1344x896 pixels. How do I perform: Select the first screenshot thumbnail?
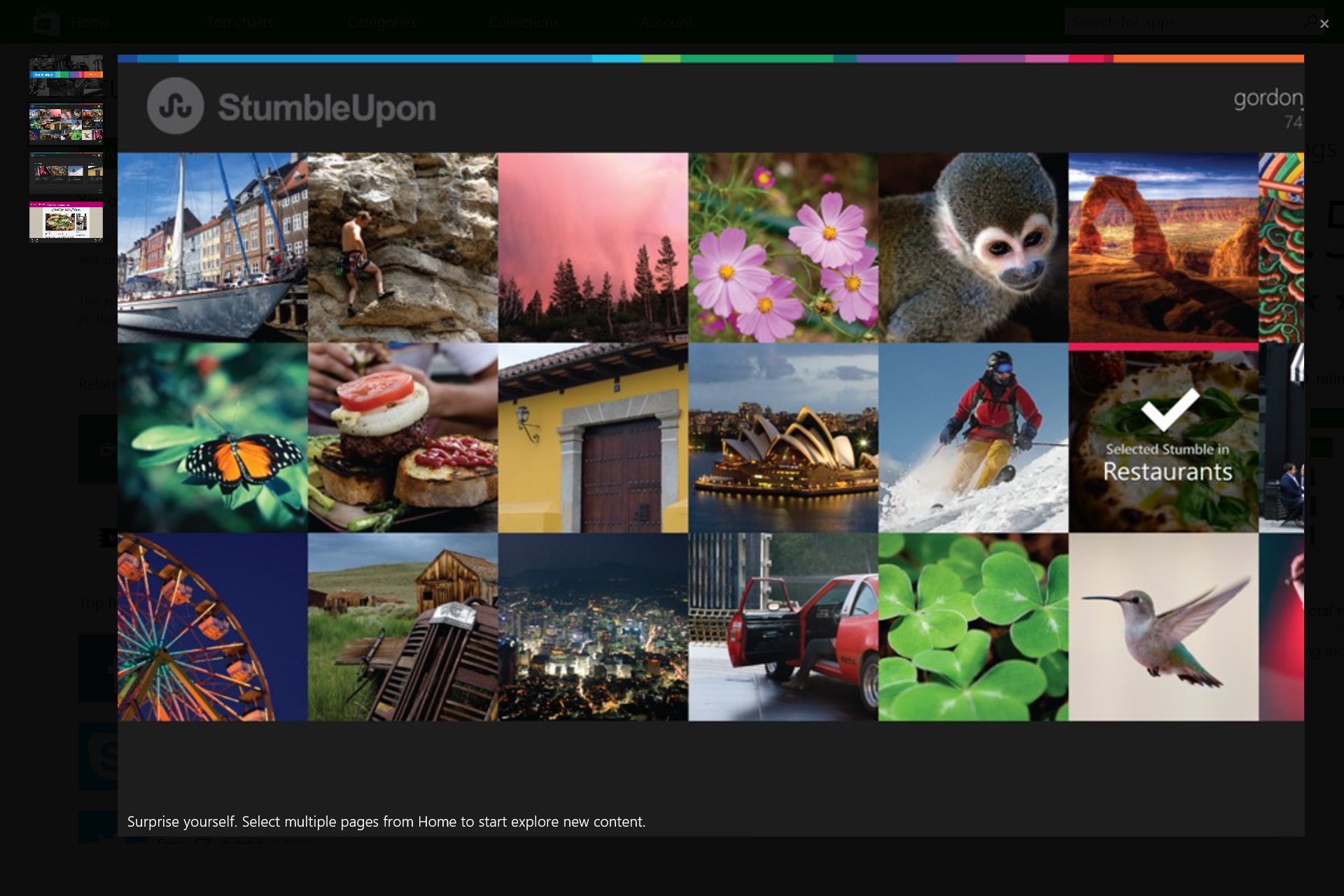click(x=66, y=76)
